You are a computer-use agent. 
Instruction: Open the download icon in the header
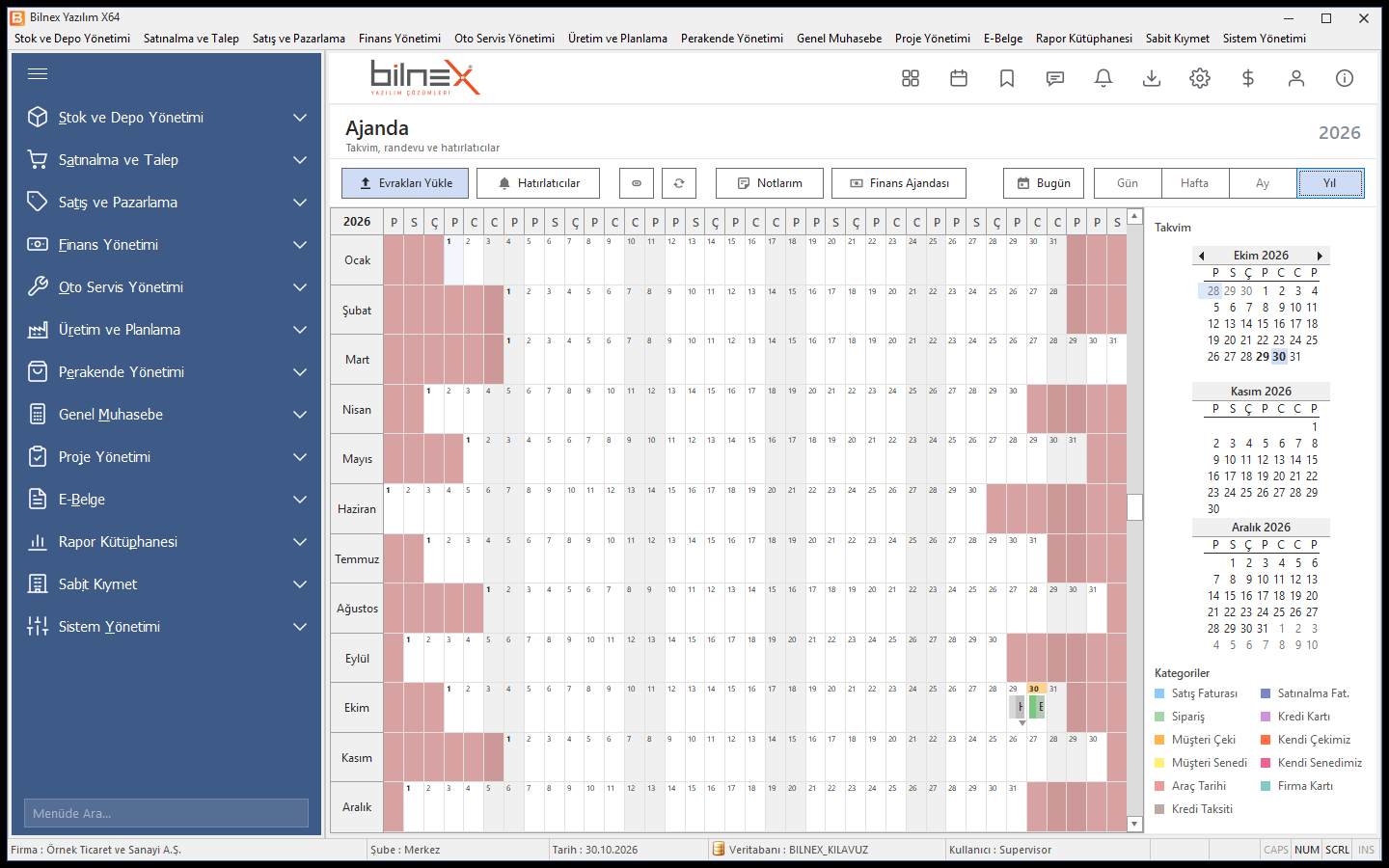click(x=1152, y=78)
